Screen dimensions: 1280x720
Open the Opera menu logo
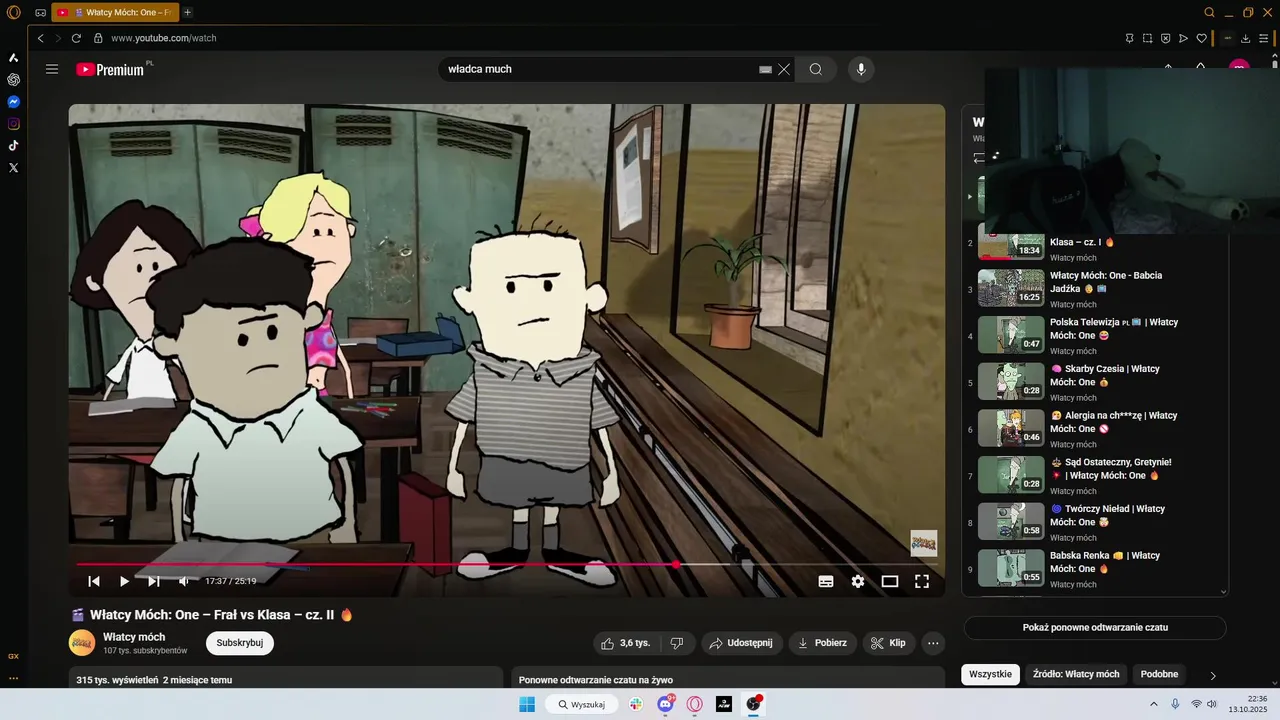14,13
